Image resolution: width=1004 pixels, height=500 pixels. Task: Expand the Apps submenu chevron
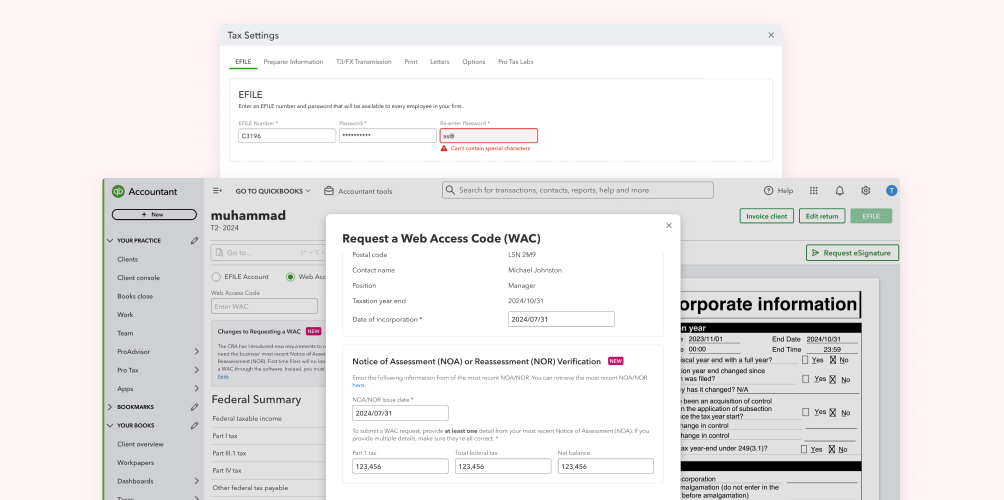[196, 389]
